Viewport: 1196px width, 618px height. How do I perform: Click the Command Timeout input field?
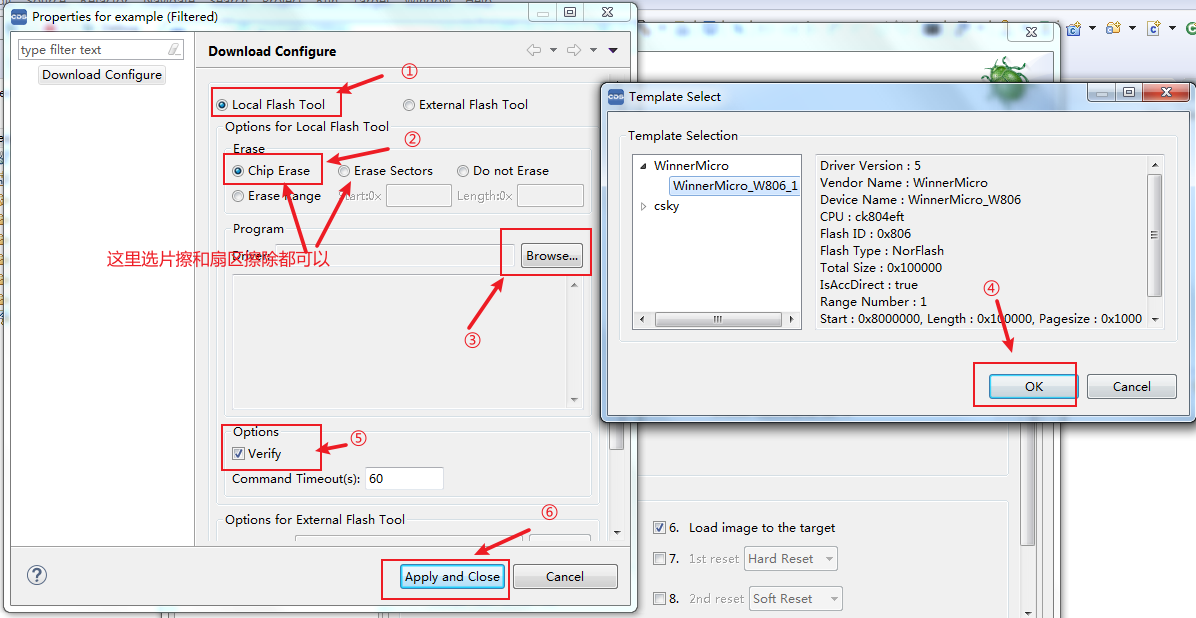coord(404,479)
